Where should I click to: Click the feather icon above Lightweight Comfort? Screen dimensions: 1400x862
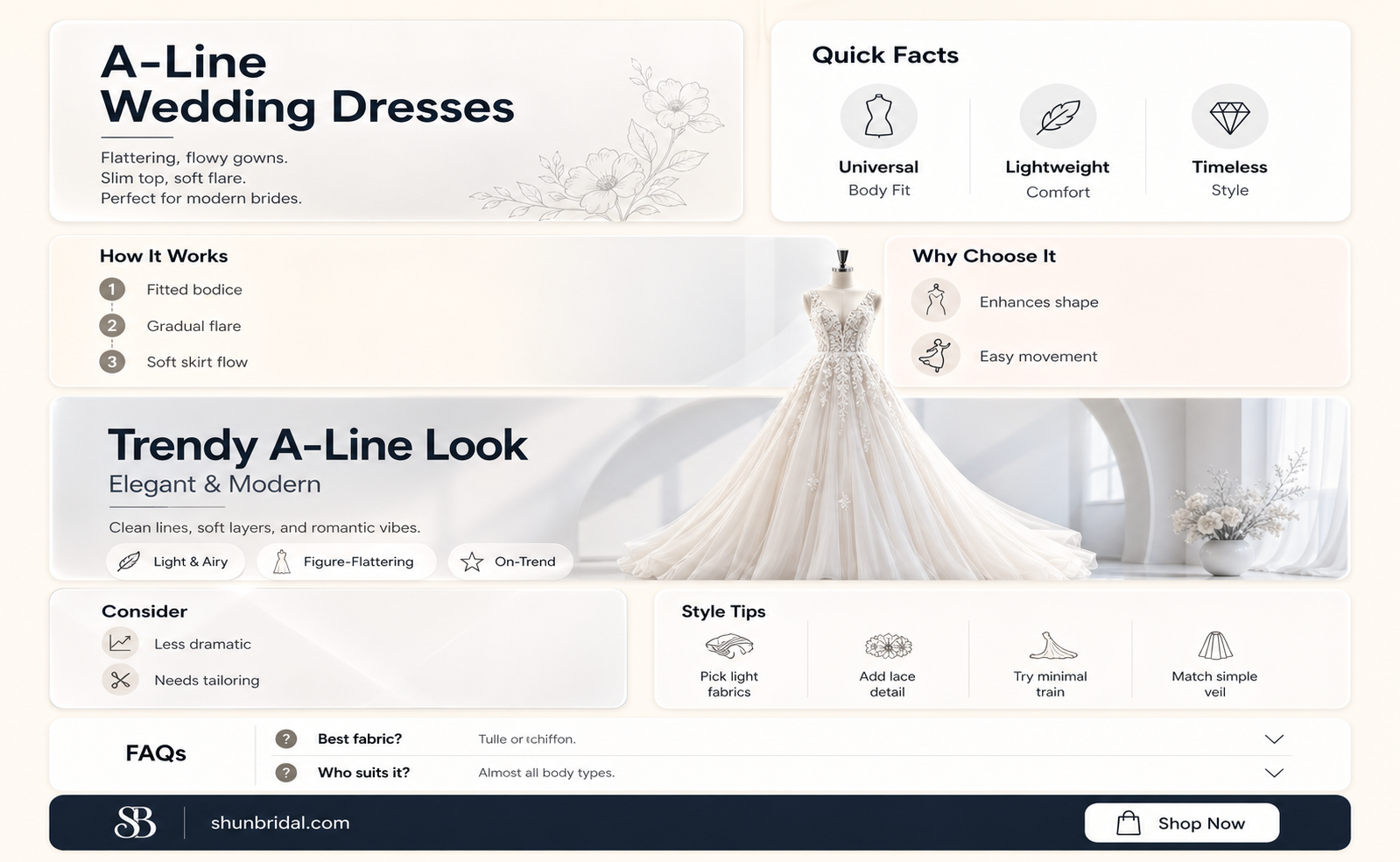coord(1058,116)
